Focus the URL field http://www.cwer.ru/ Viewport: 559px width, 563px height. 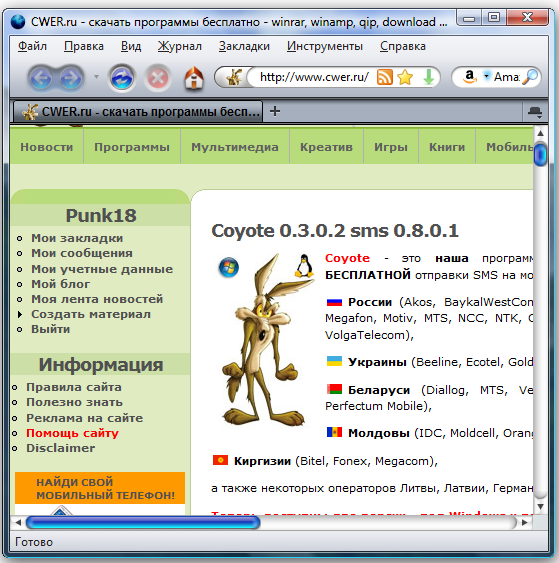(x=314, y=77)
